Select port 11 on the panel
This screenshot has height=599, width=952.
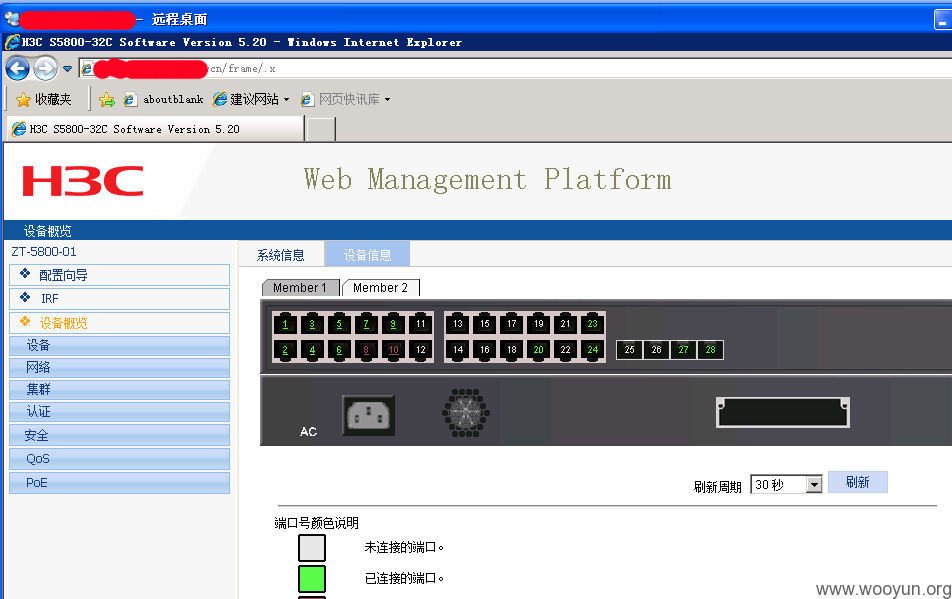click(421, 324)
